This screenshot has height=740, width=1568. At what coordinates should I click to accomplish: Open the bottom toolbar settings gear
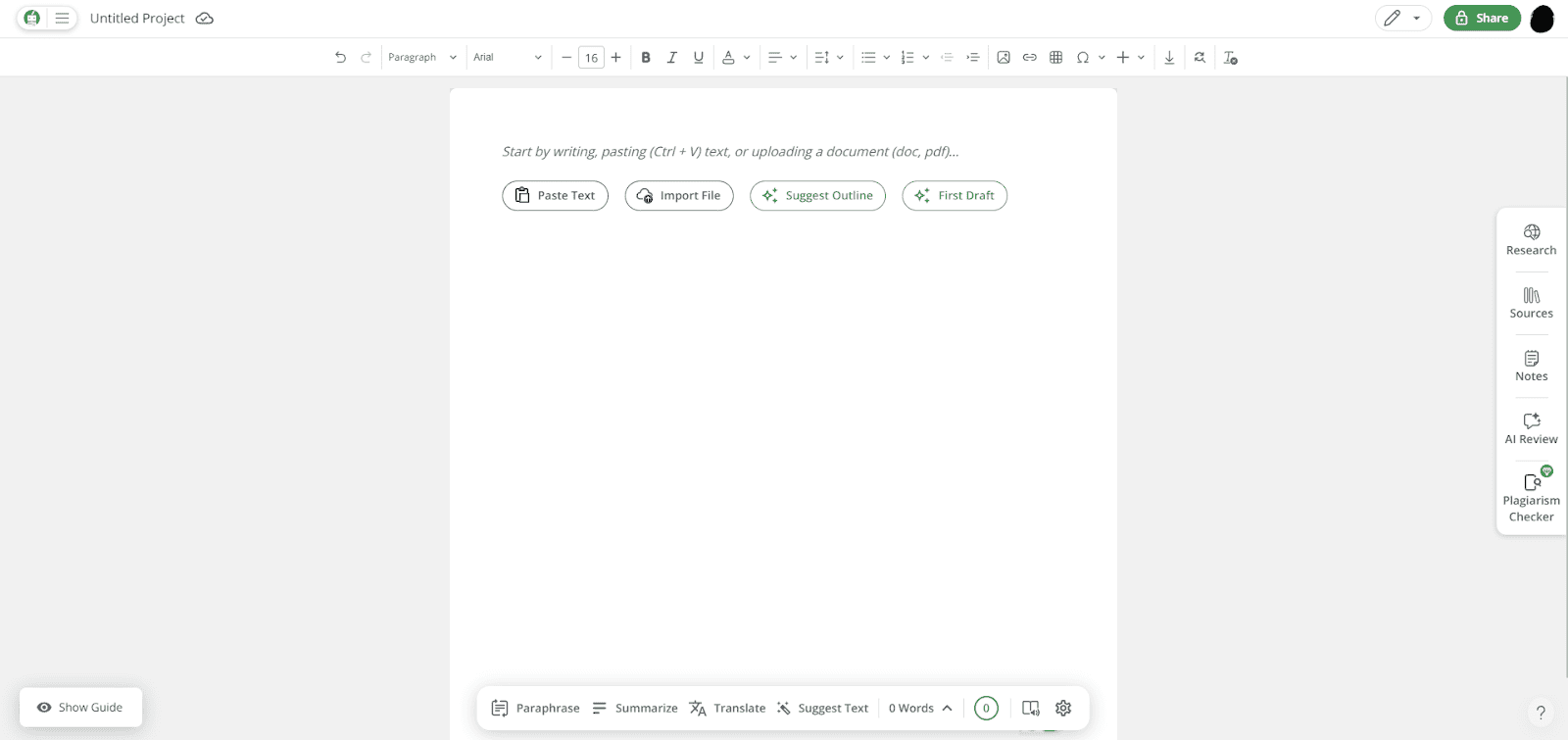[x=1063, y=708]
